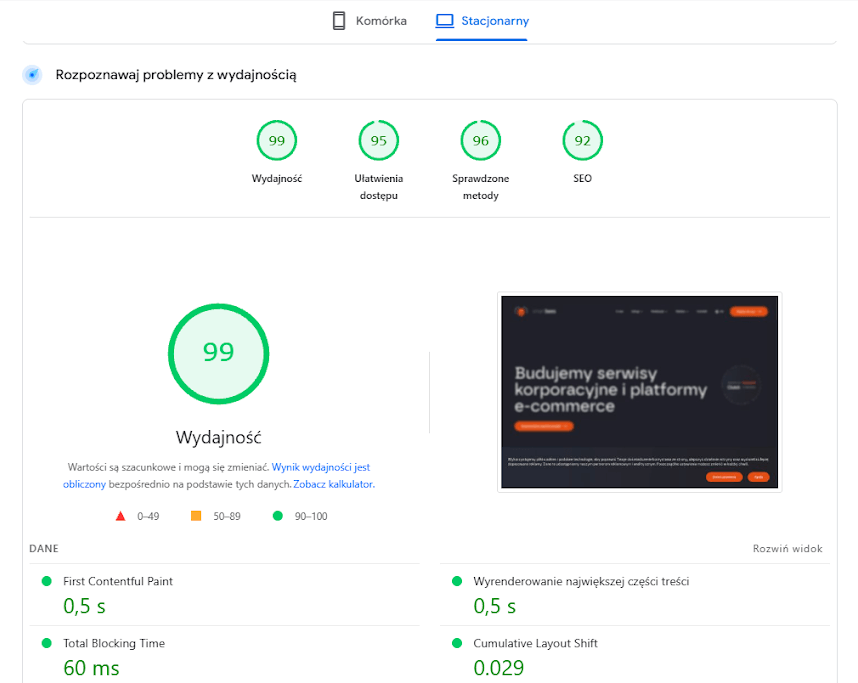Viewport: 858px width, 683px height.
Task: Switch to the Stacjonarny tab
Action: coord(482,20)
